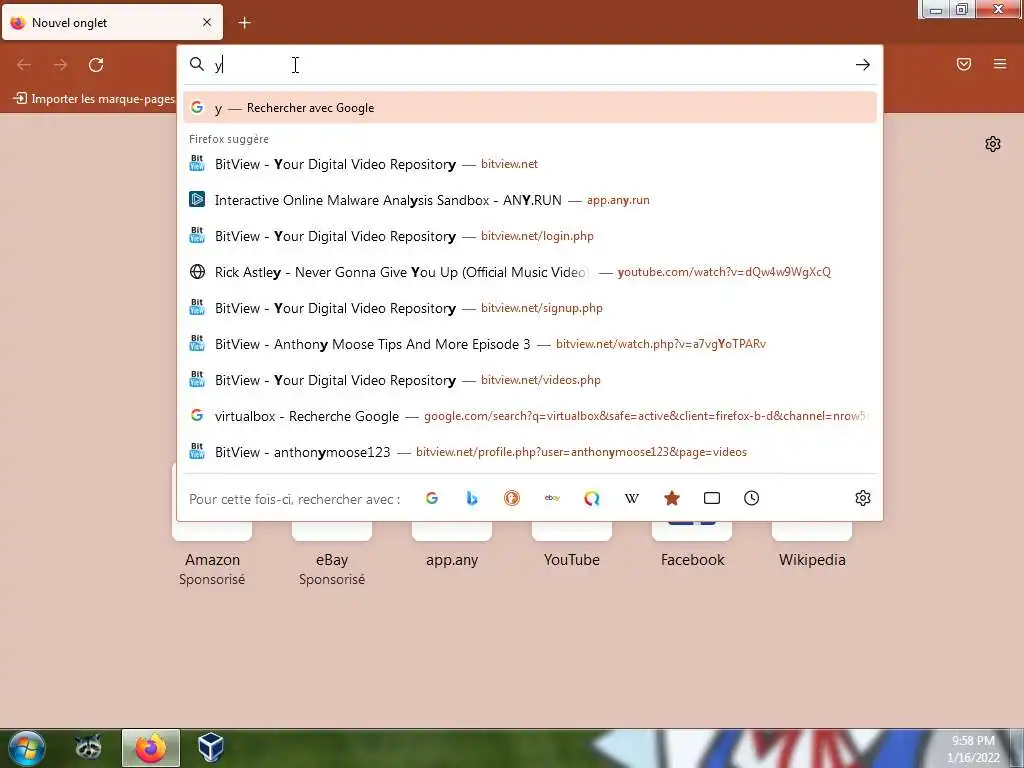Open search settings gear in dropdown
1024x768 pixels.
point(863,498)
